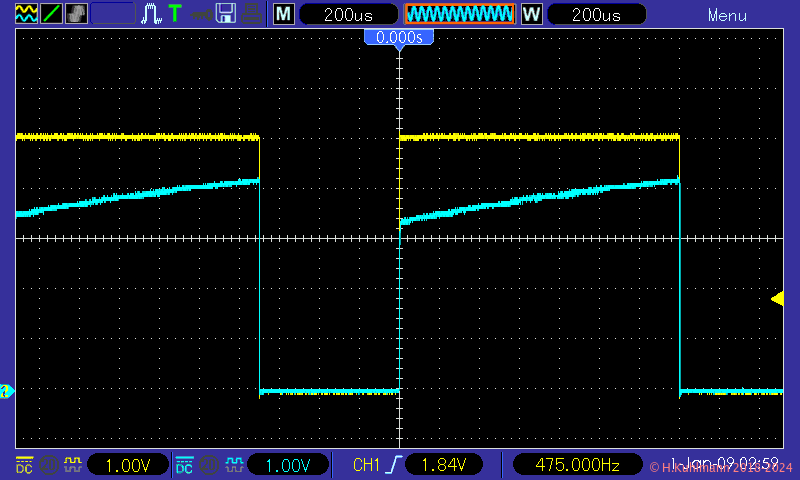Click the printer icon
800x480 pixels.
(252, 14)
